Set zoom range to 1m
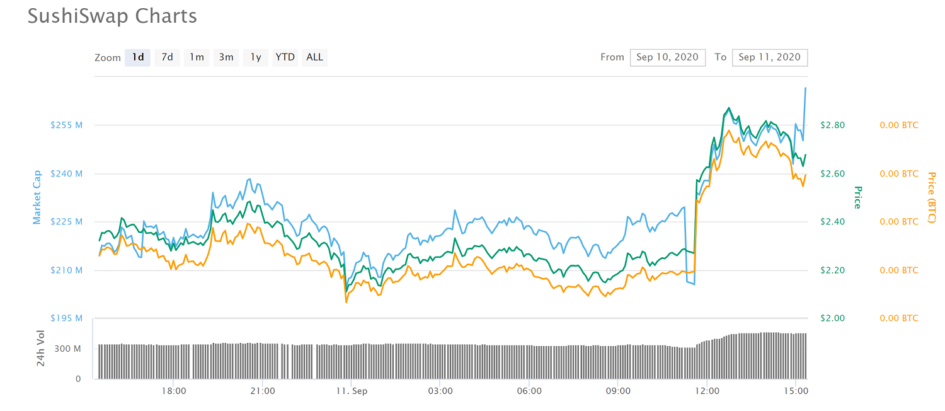This screenshot has width=945, height=411. (x=197, y=57)
